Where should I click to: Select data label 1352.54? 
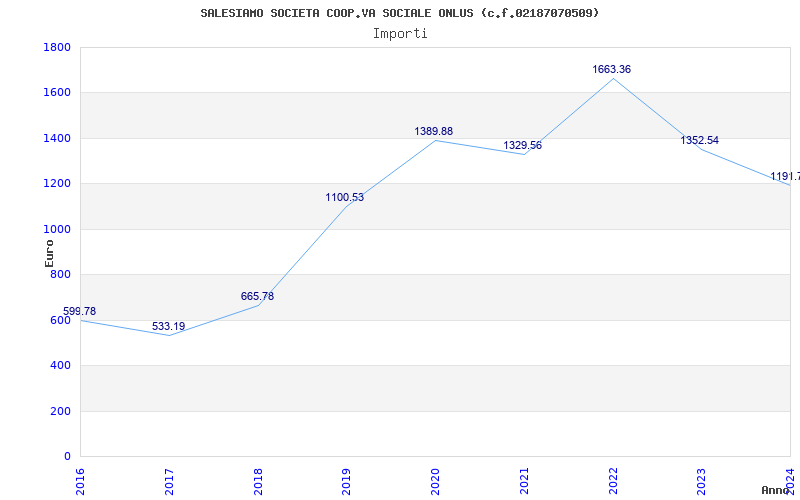tap(699, 140)
